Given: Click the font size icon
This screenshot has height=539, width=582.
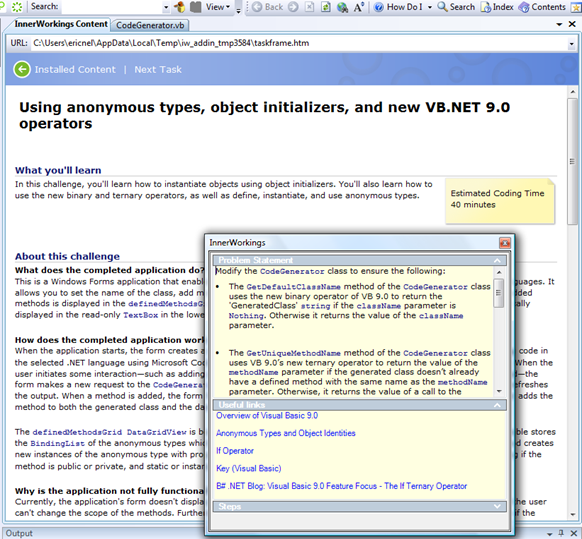Looking at the screenshot, I should point(359,7).
